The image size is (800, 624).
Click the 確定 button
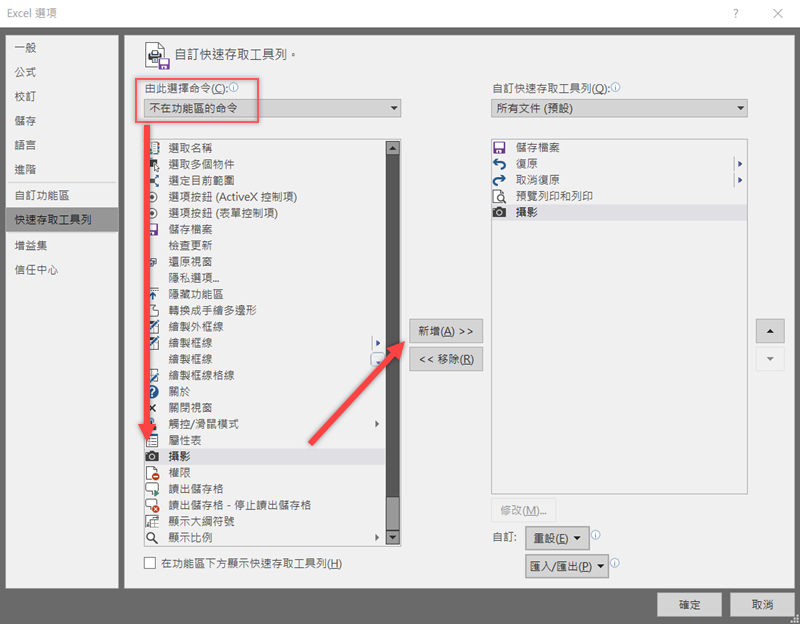(x=689, y=605)
